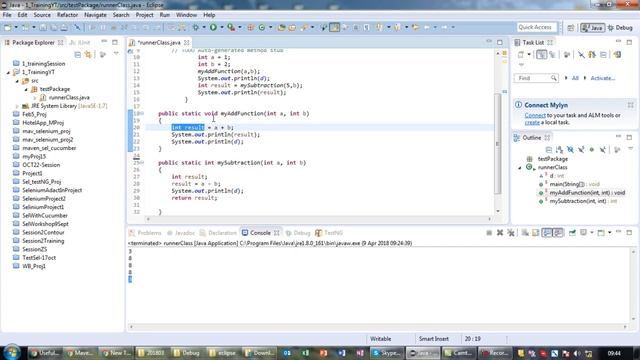Image resolution: width=640 pixels, height=360 pixels.
Task: Click the All link in Task List
Action: point(575,78)
